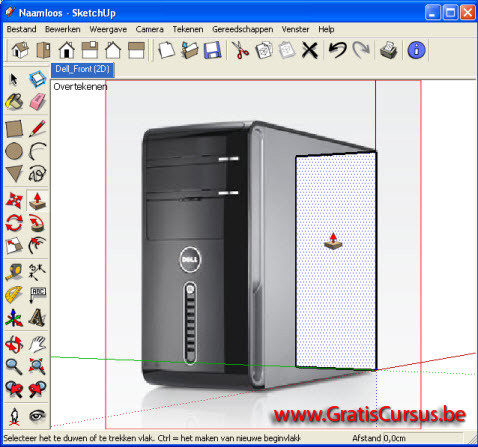This screenshot has height=447, width=478.
Task: Open the Bestand menu
Action: pos(22,29)
